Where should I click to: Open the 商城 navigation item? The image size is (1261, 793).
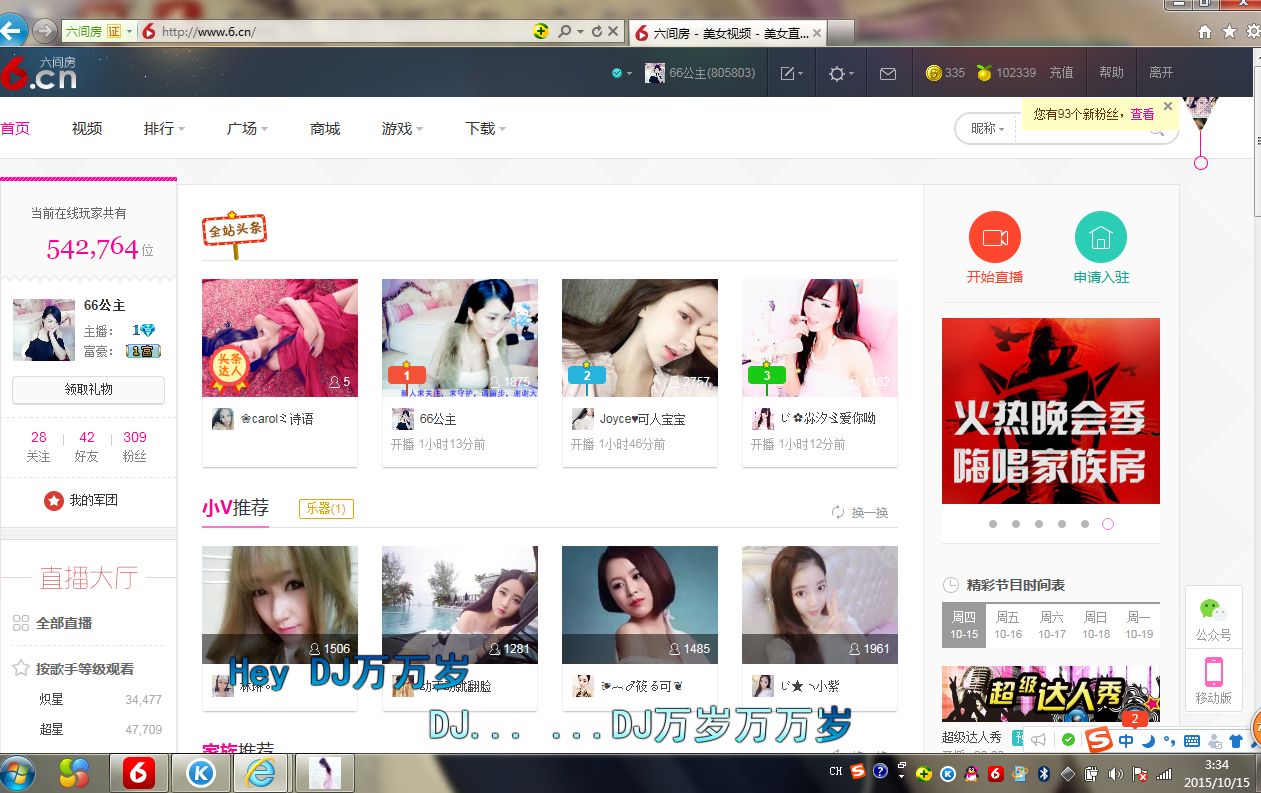point(325,128)
